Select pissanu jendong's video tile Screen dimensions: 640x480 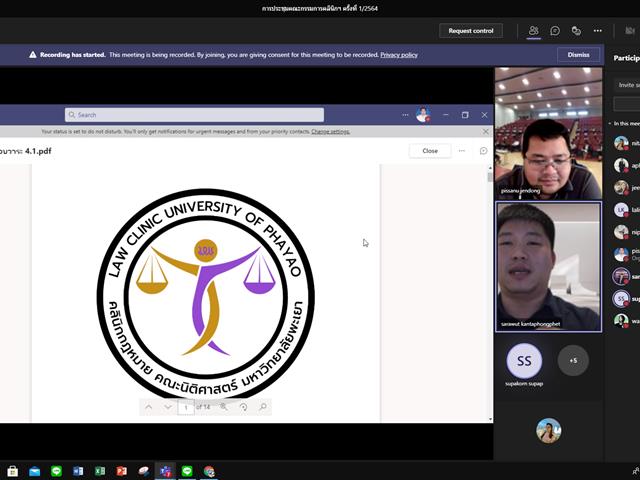click(548, 133)
